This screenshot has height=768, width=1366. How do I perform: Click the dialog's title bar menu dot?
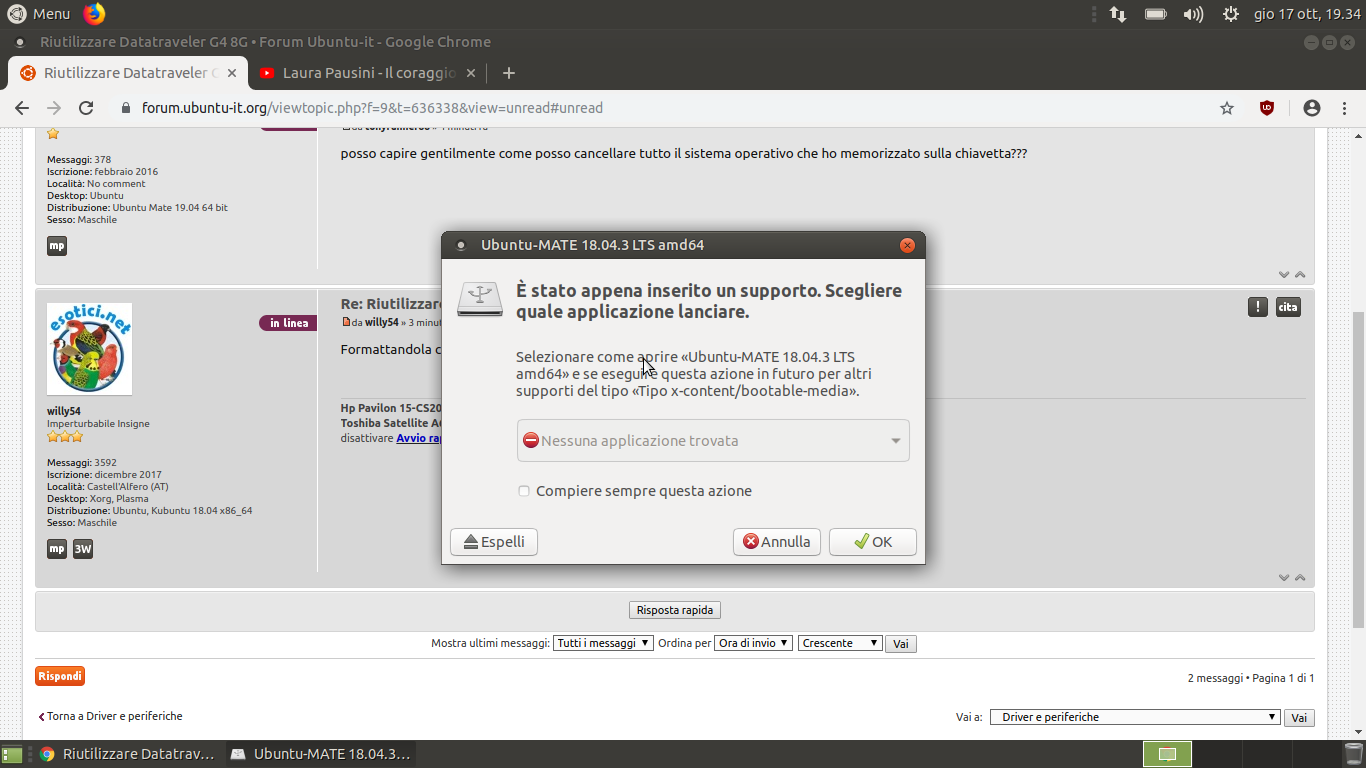click(461, 245)
